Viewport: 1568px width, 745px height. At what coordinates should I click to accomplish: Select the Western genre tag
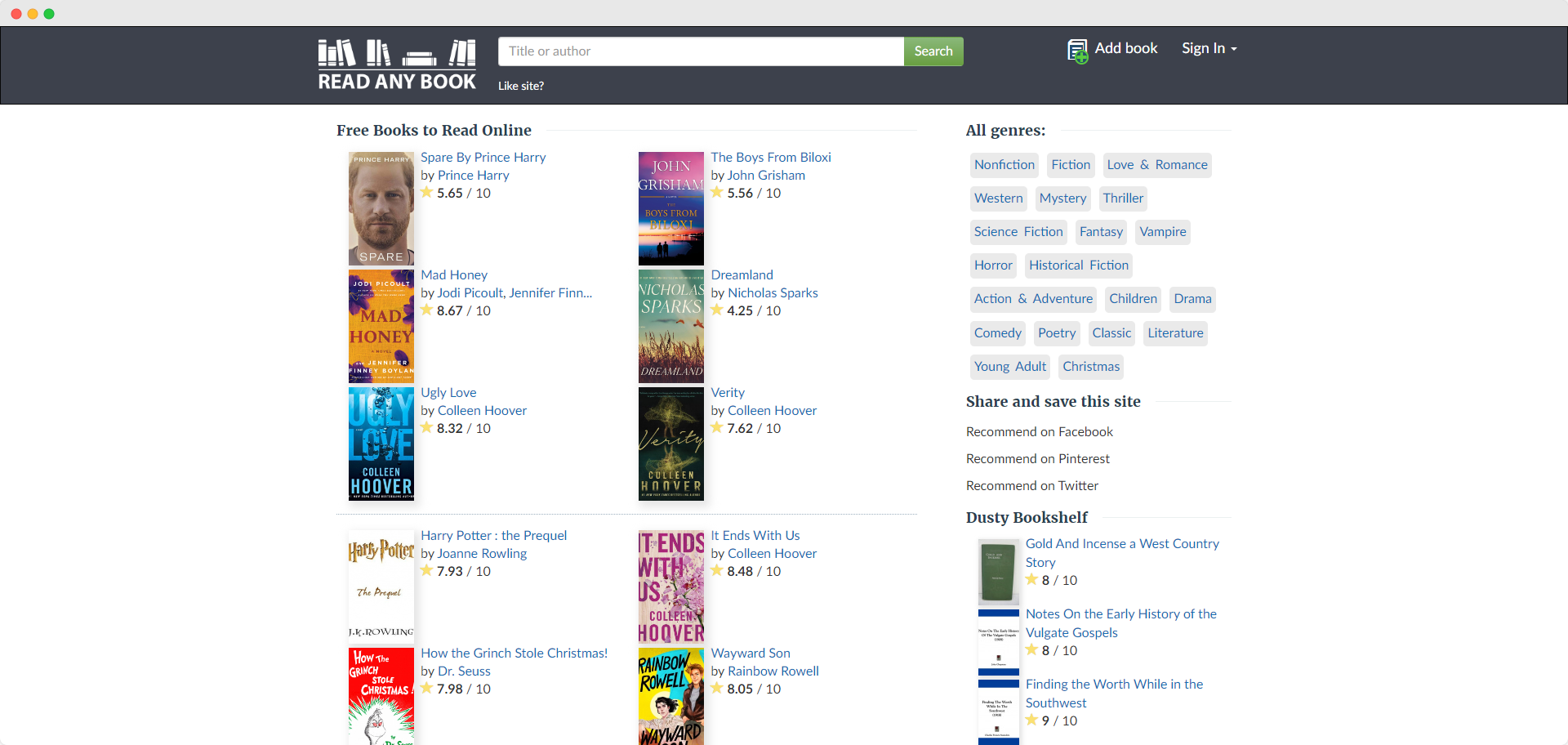coord(998,199)
